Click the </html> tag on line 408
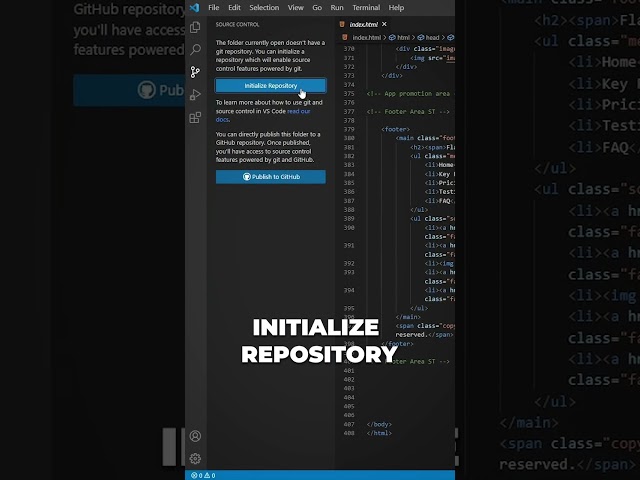This screenshot has width=640, height=480. (379, 433)
